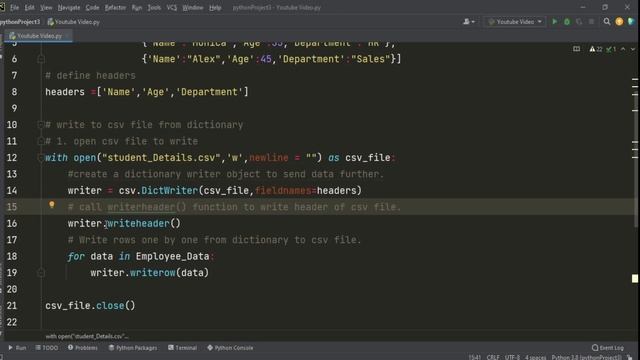Click Employee_Data on line 18
Screen dimensions: 640x360
coord(172,256)
